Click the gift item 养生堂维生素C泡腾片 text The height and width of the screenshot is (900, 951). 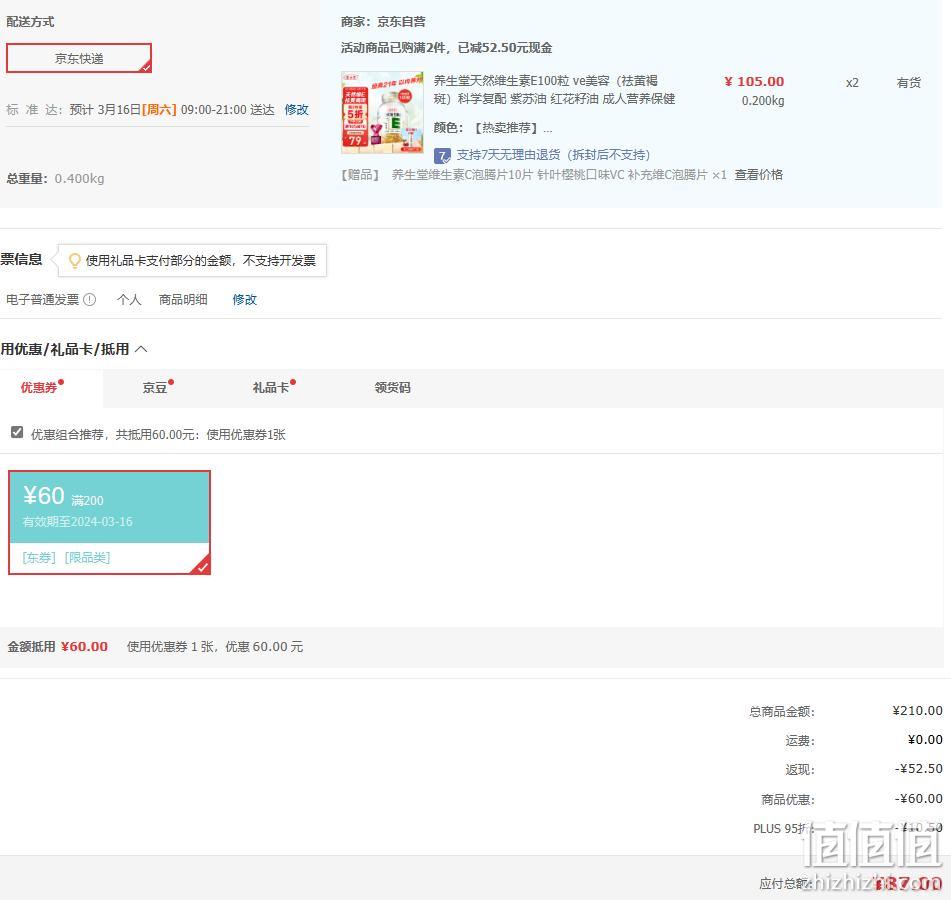point(549,175)
